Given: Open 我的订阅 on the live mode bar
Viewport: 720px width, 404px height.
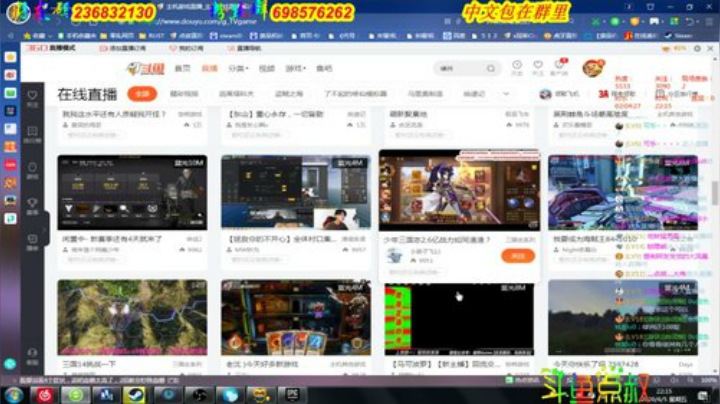Looking at the screenshot, I should [186, 48].
